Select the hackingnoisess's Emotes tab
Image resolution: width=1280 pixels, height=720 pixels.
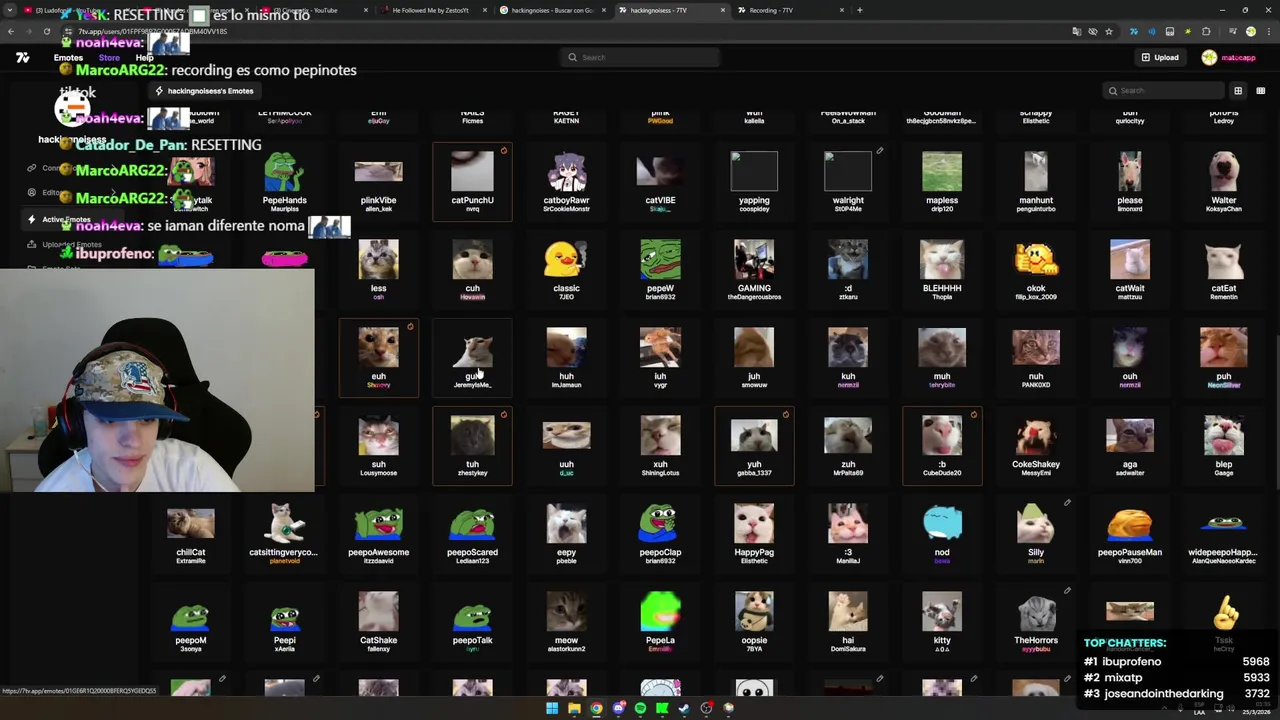tap(205, 91)
